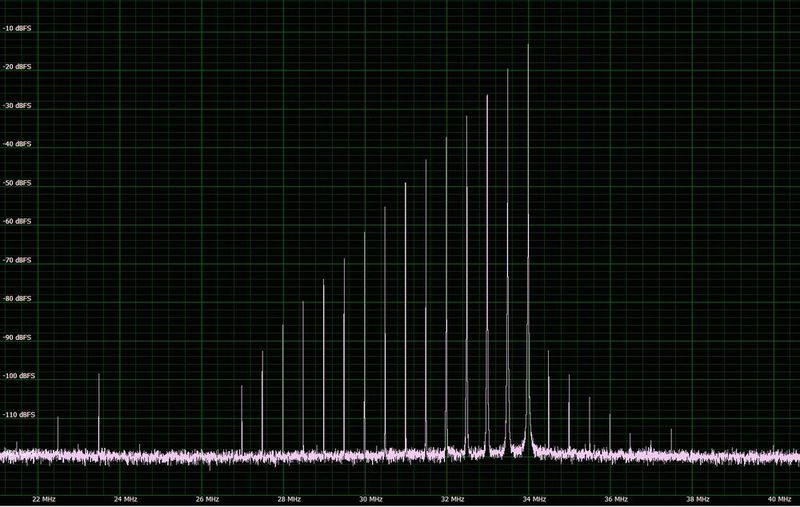This screenshot has width=800, height=507.
Task: Click the -100 dBFS axis label
Action: 19,376
